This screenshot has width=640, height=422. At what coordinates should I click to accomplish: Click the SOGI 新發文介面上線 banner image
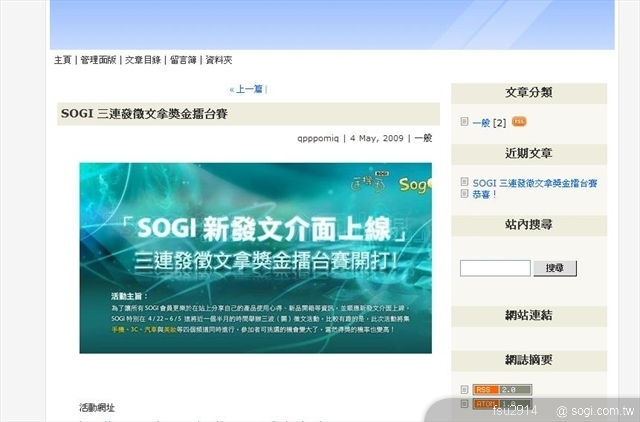[x=256, y=258]
